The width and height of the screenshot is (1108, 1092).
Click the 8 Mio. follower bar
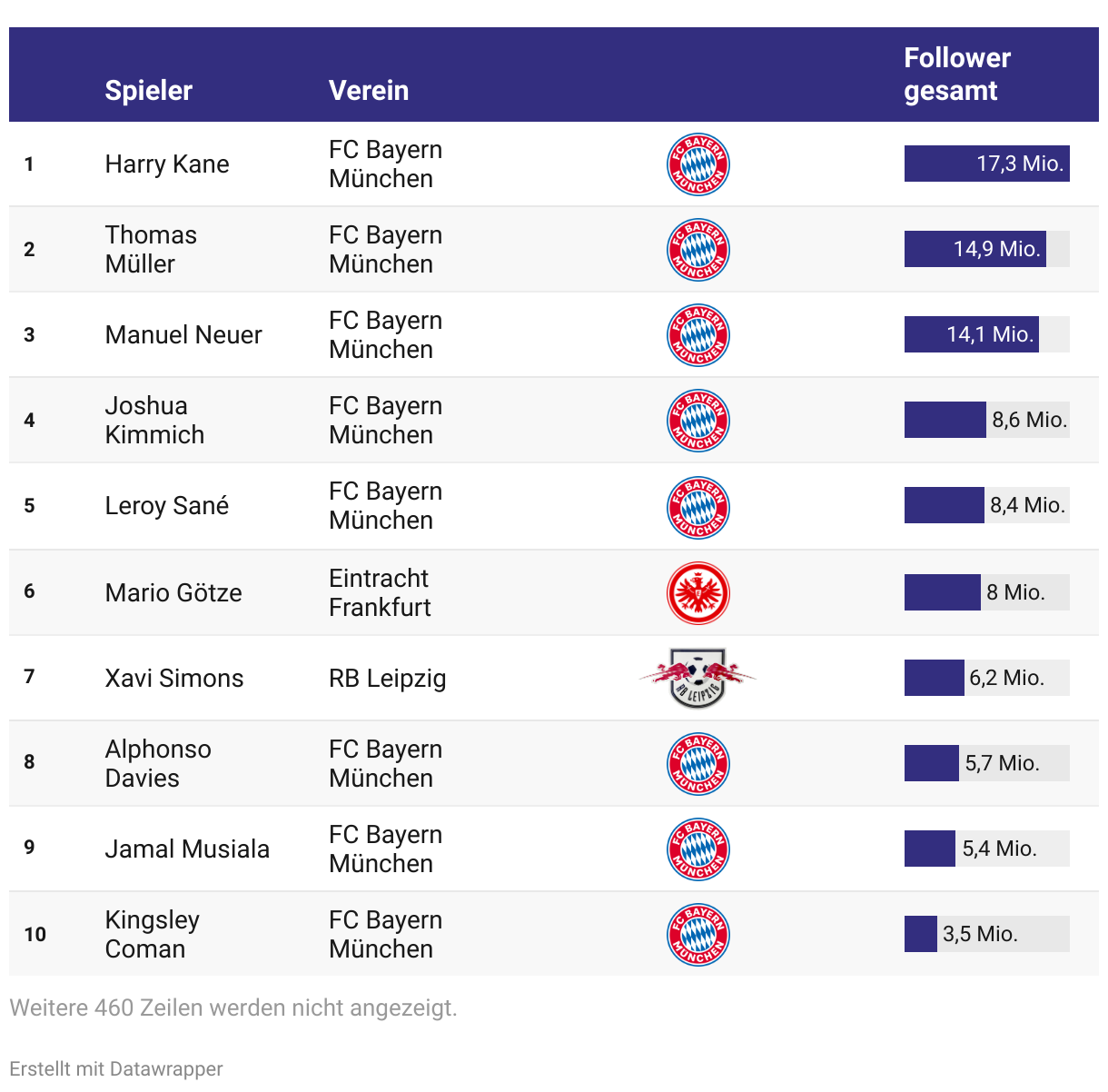987,592
